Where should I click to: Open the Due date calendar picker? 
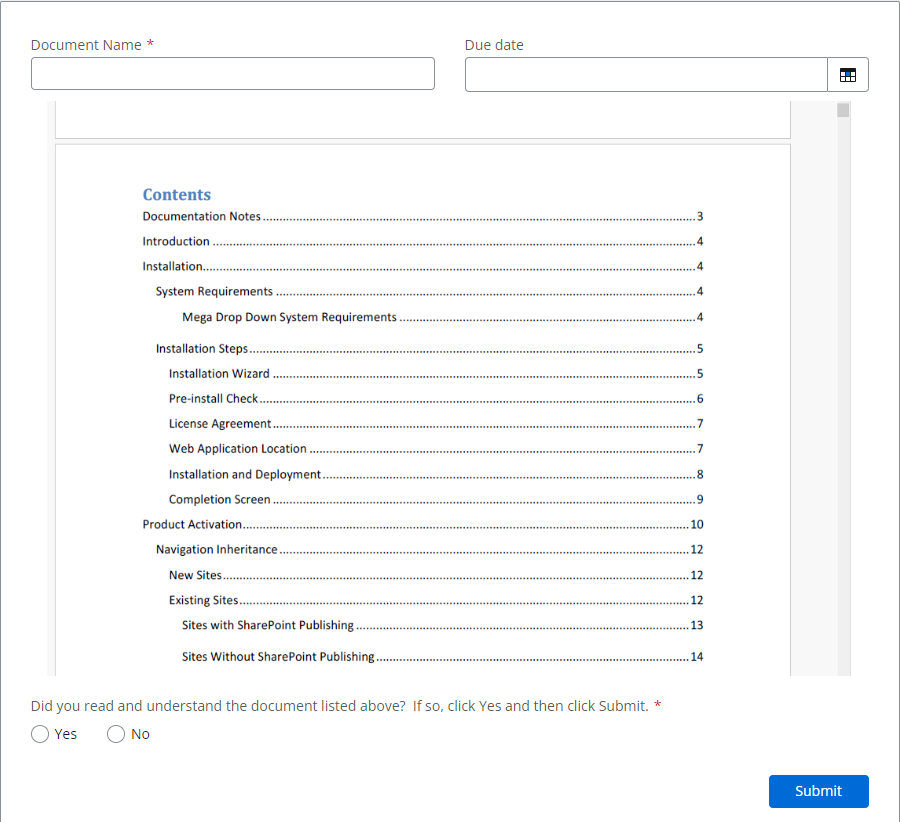pyautogui.click(x=847, y=75)
